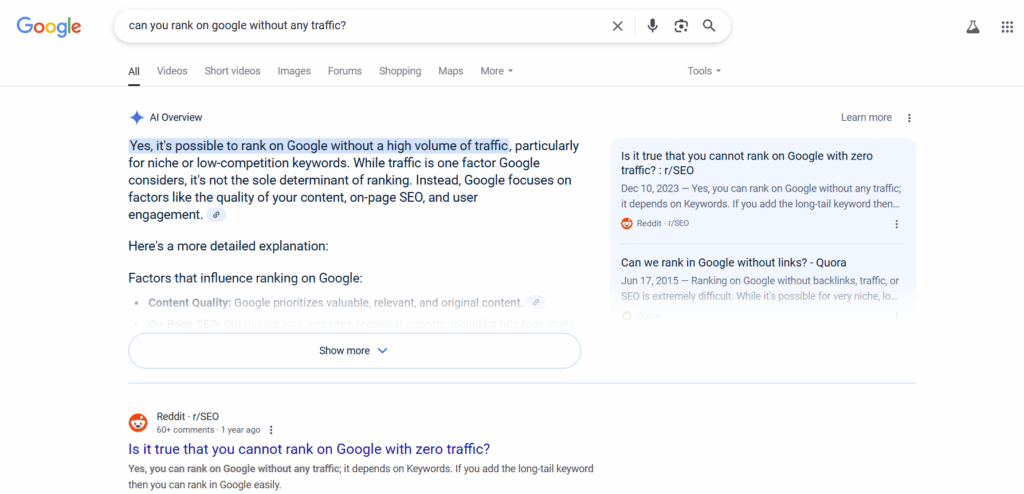Switch to Short videos tab
Screen dimensions: 1024x494
[232, 71]
